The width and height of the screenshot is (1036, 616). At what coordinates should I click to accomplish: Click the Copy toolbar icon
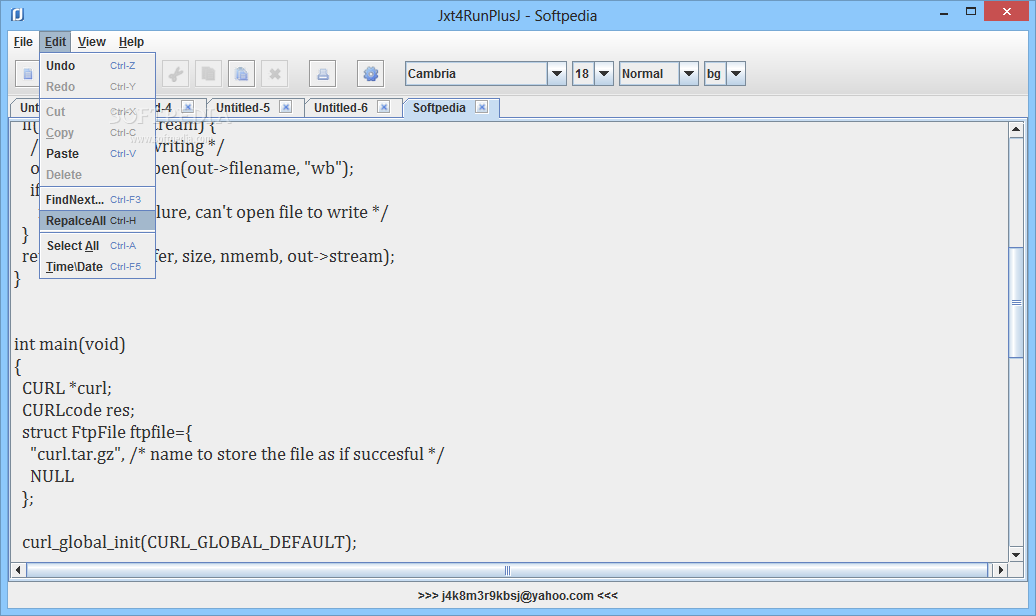tap(208, 73)
